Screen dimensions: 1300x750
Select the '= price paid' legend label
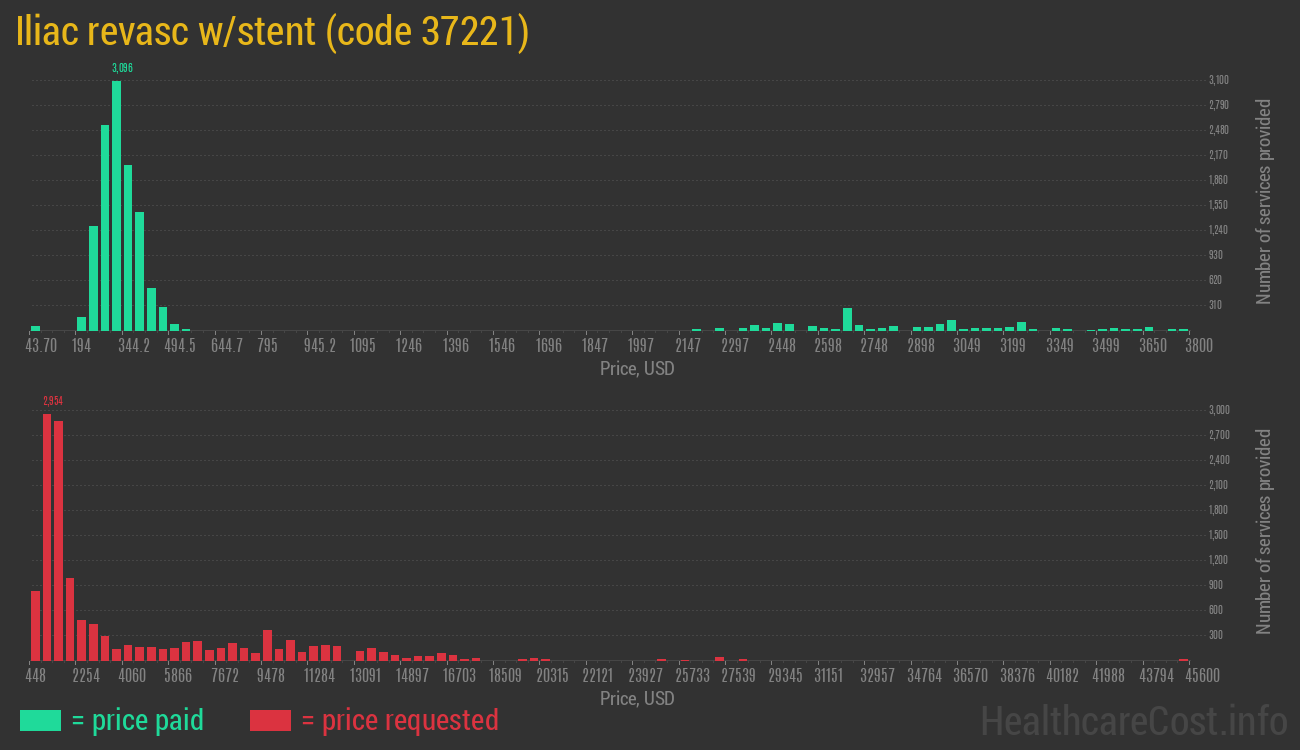[x=138, y=720]
